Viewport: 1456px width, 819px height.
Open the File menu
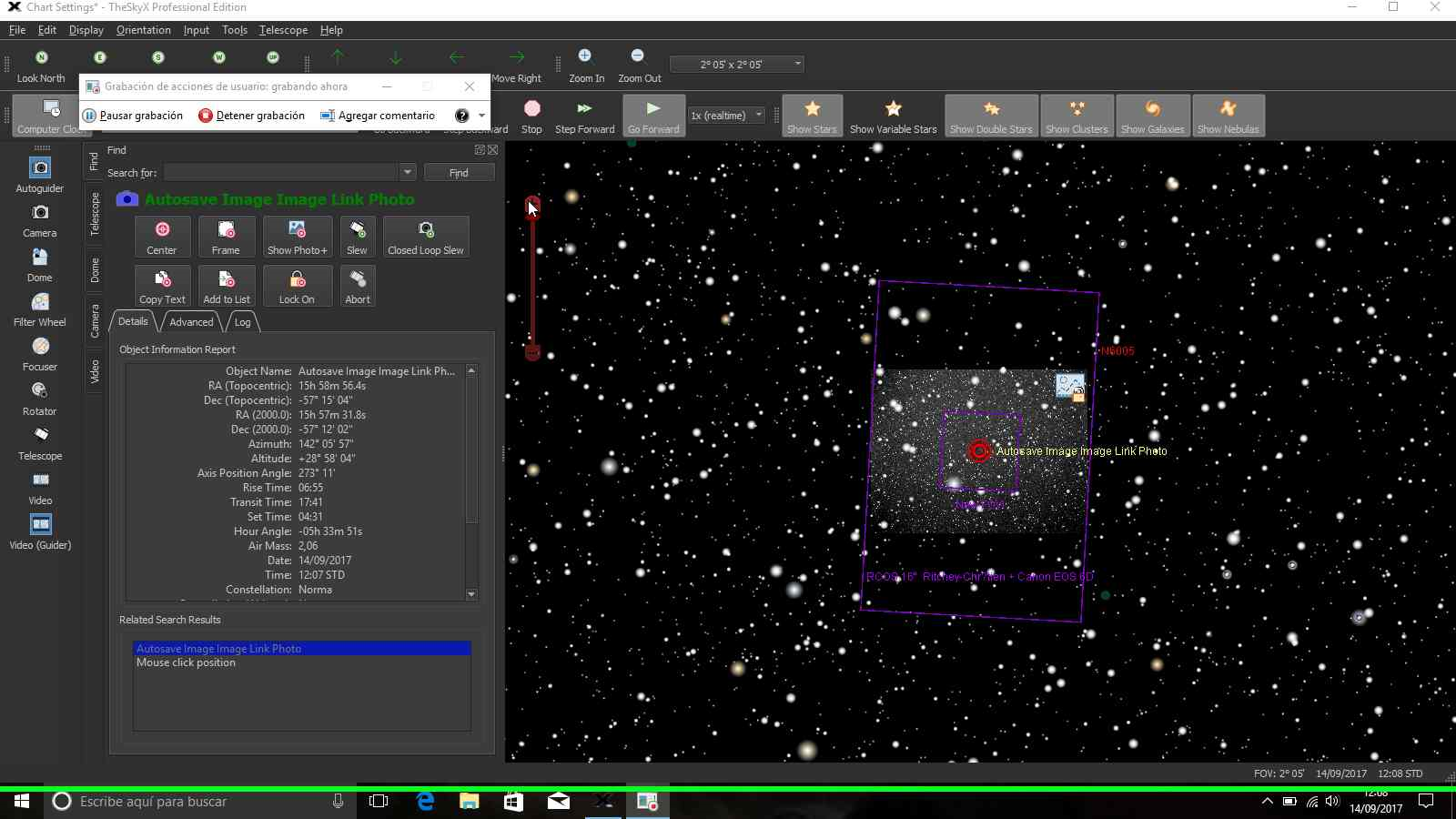pyautogui.click(x=17, y=30)
